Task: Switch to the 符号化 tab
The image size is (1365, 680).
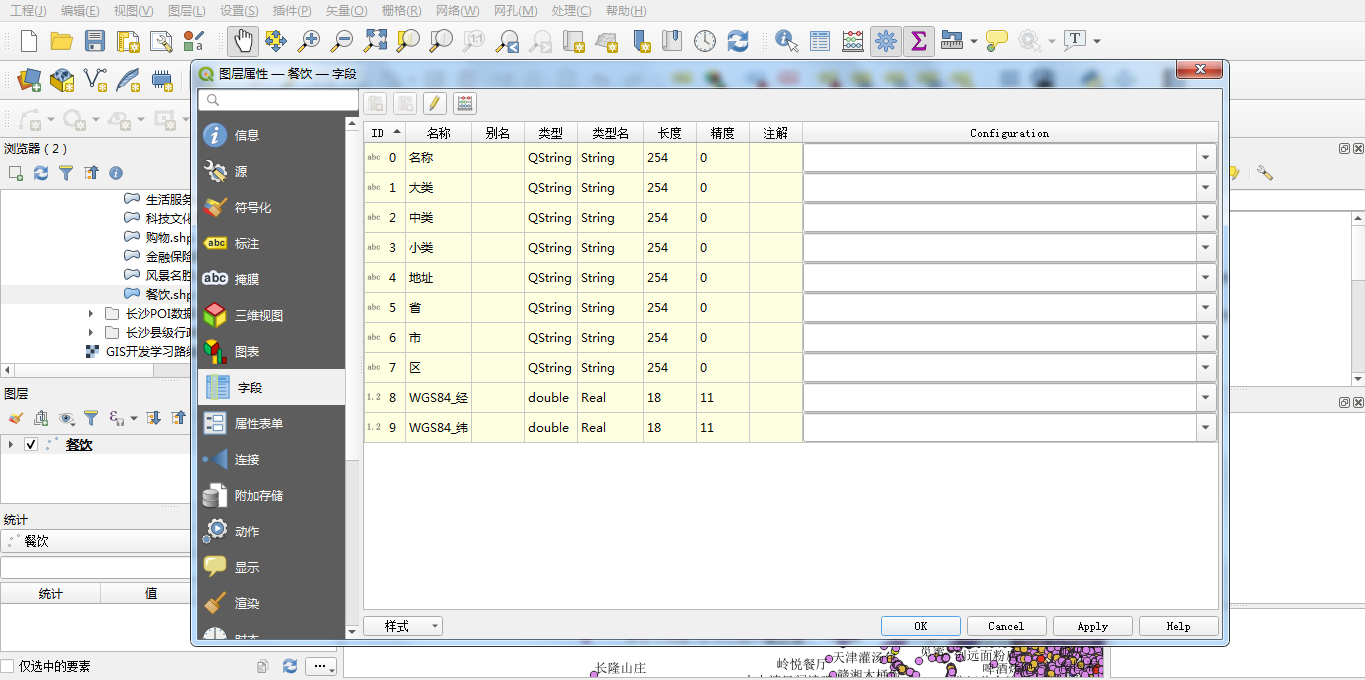Action: [271, 207]
